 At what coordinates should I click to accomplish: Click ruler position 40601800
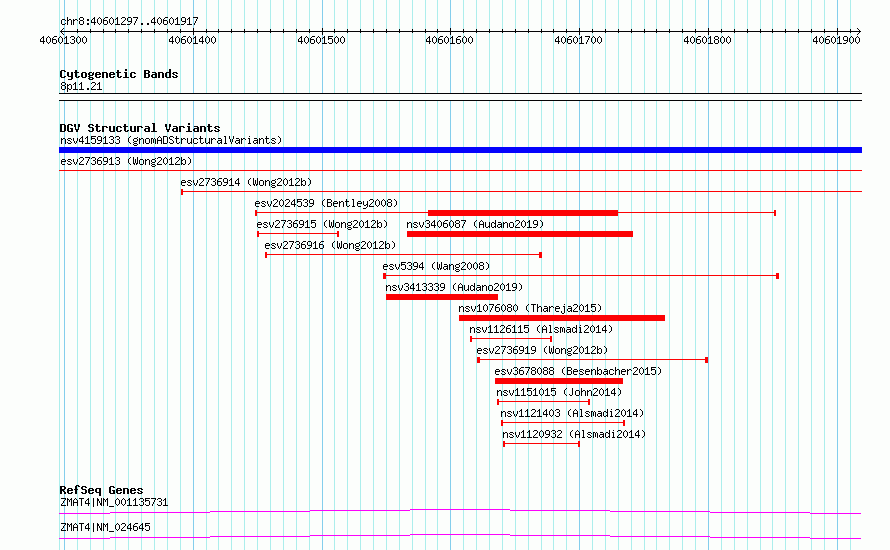click(707, 40)
